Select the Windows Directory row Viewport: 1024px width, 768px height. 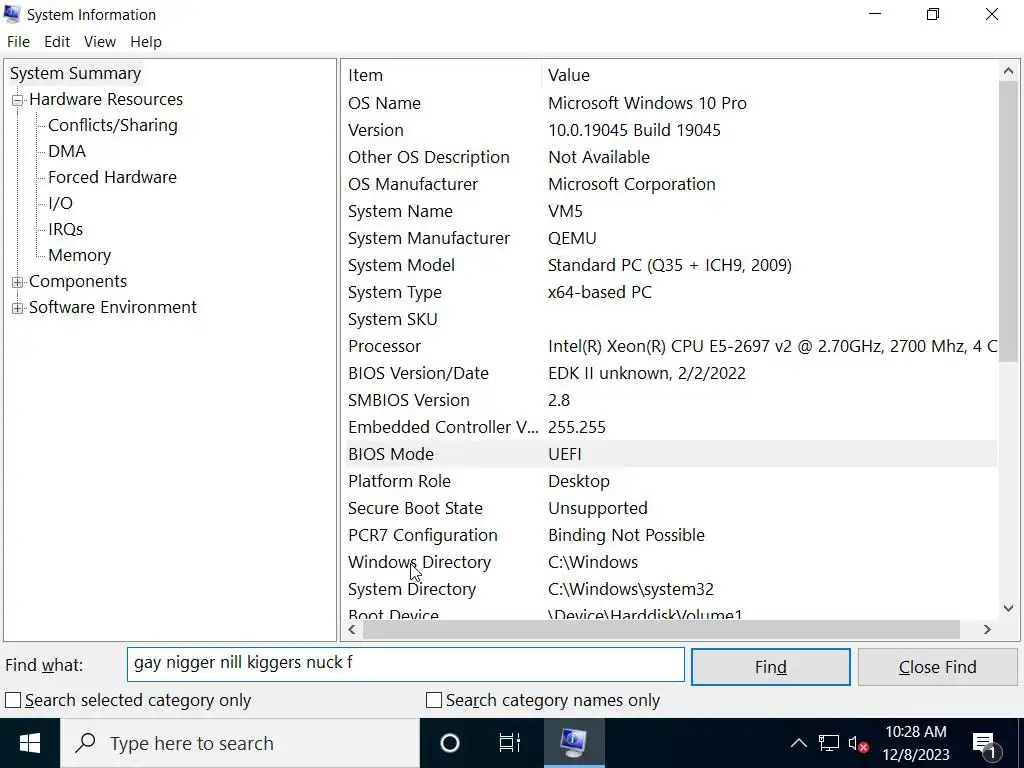click(x=671, y=562)
